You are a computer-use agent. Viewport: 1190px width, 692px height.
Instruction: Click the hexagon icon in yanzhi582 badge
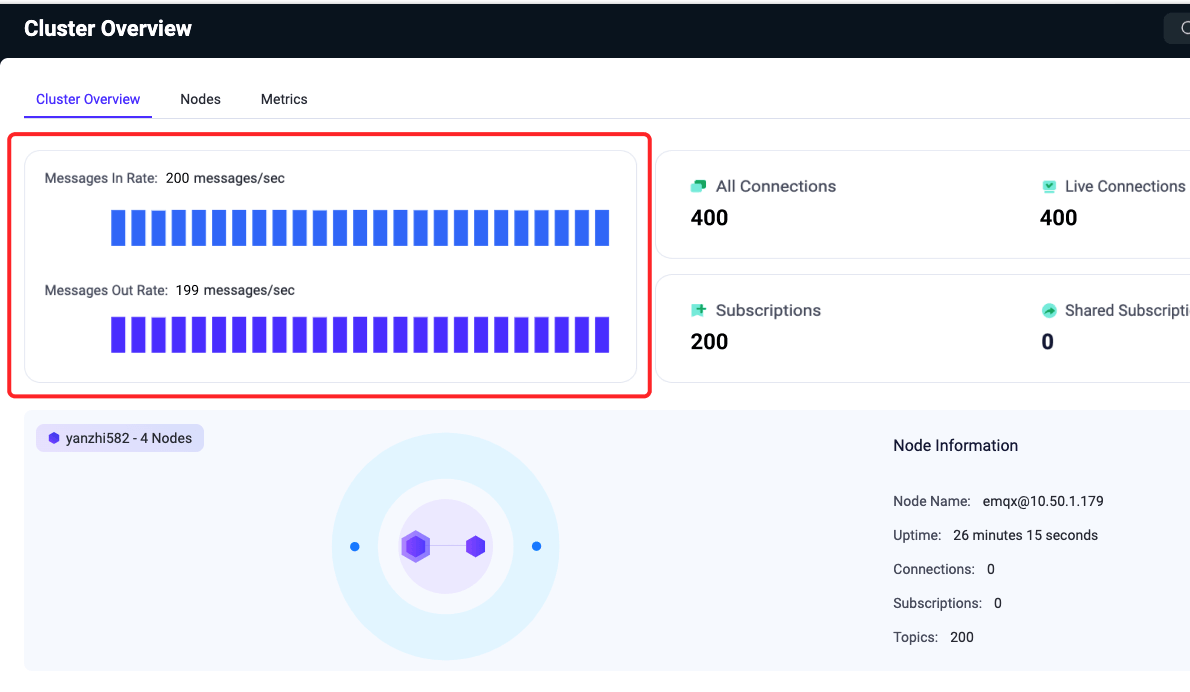click(54, 438)
